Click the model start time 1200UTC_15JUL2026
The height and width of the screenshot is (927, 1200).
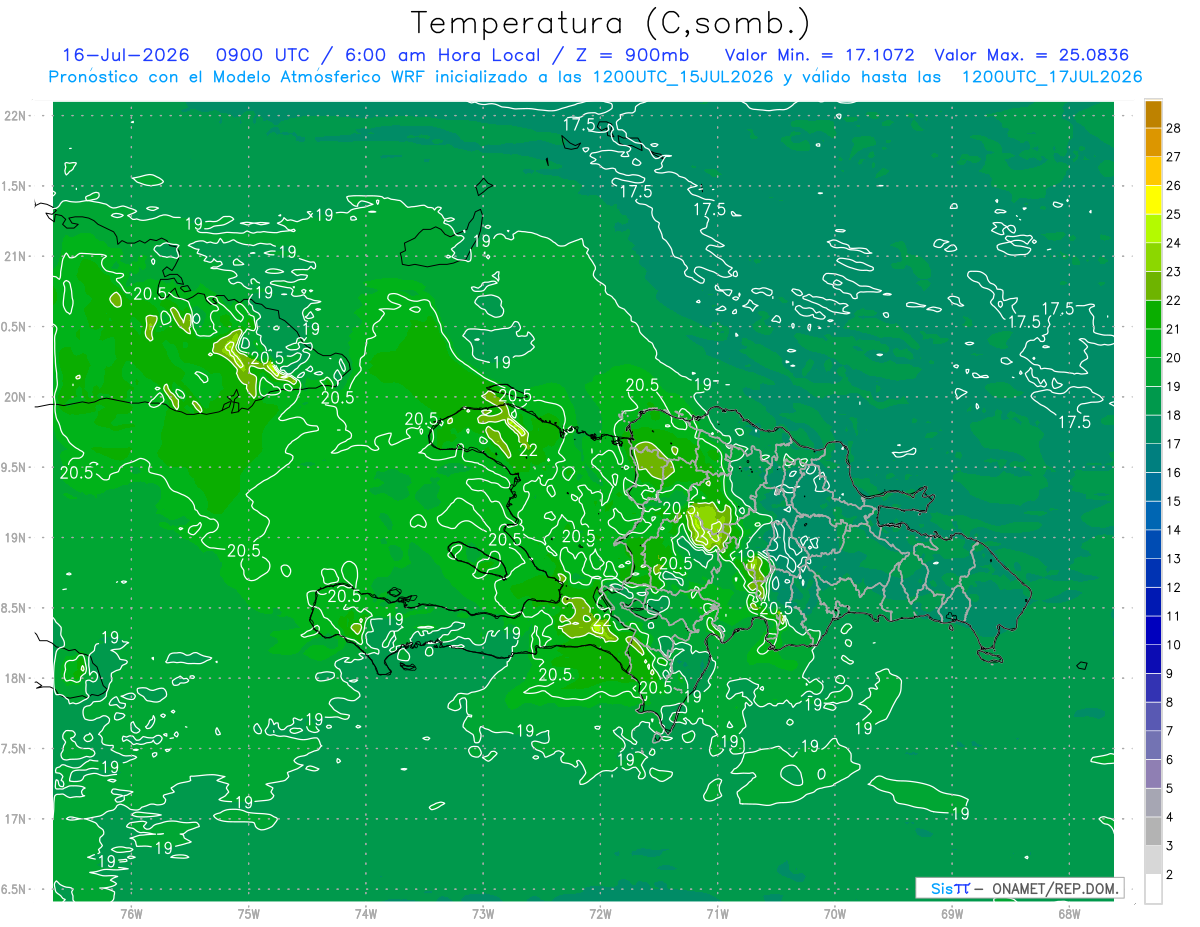pos(683,77)
